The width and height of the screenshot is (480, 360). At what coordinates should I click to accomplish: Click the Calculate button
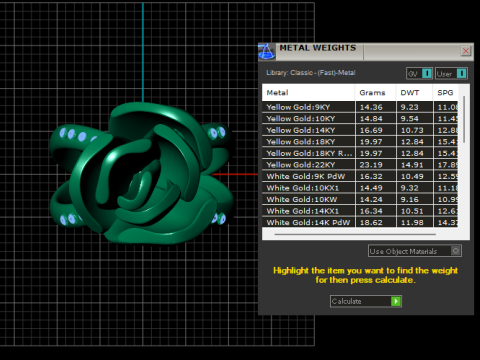pyautogui.click(x=365, y=301)
